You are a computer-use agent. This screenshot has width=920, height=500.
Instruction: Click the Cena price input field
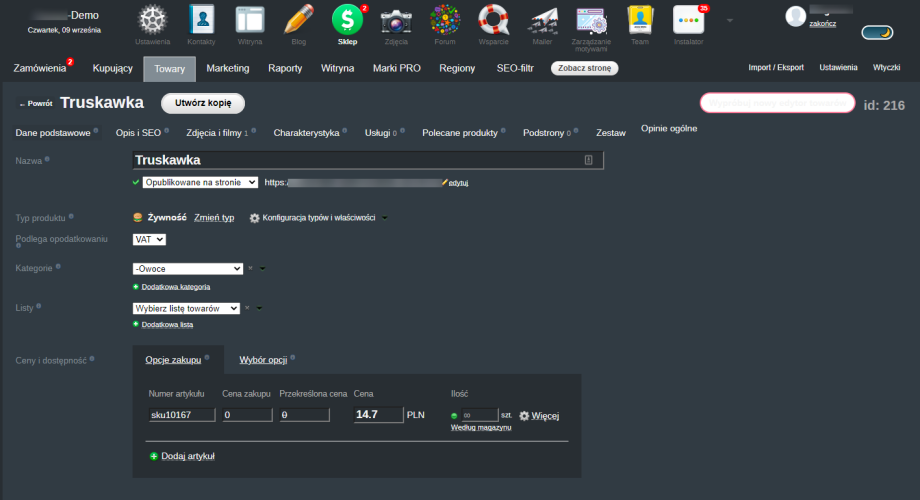(378, 414)
